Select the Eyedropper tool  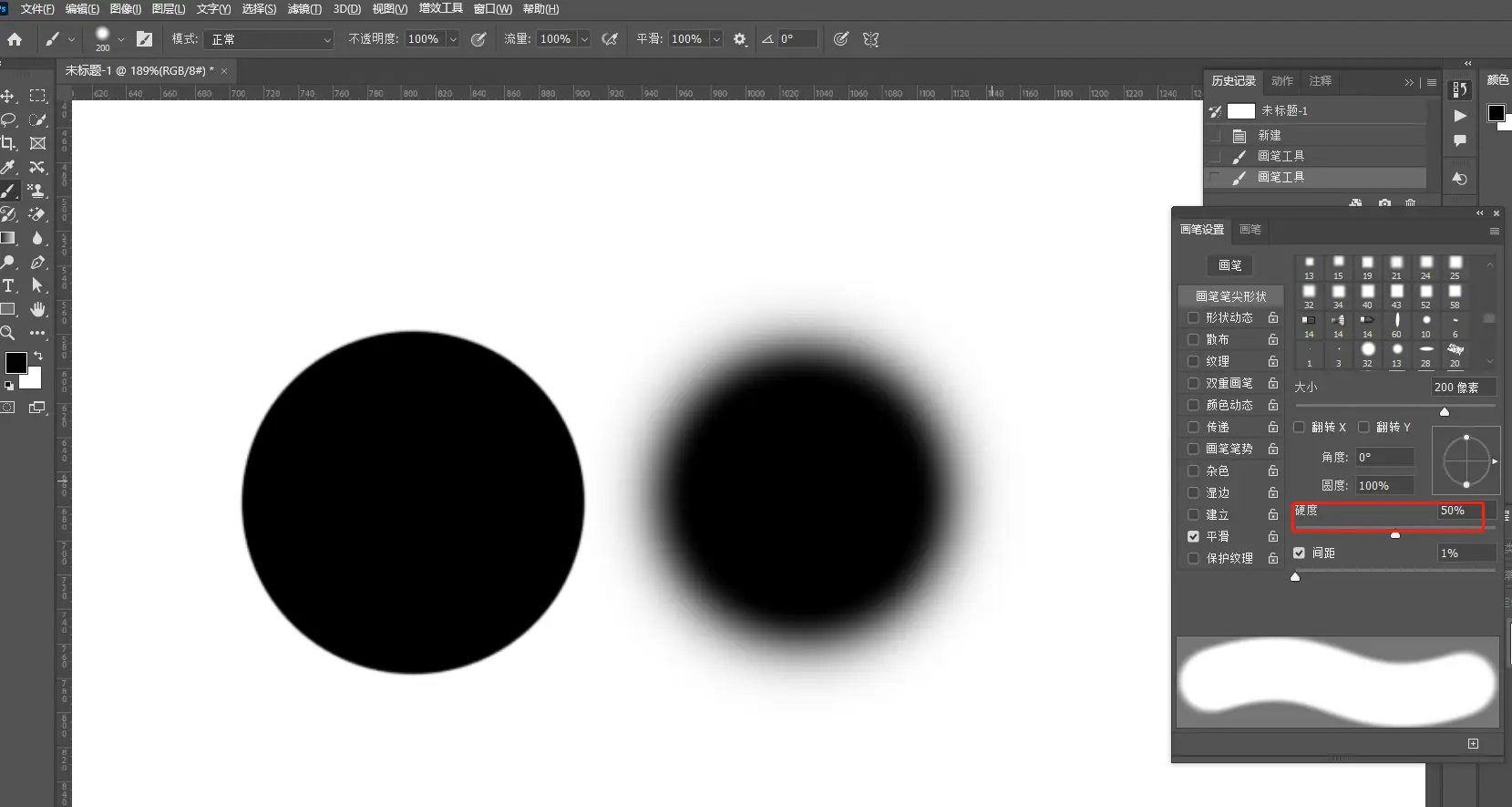click(8, 167)
